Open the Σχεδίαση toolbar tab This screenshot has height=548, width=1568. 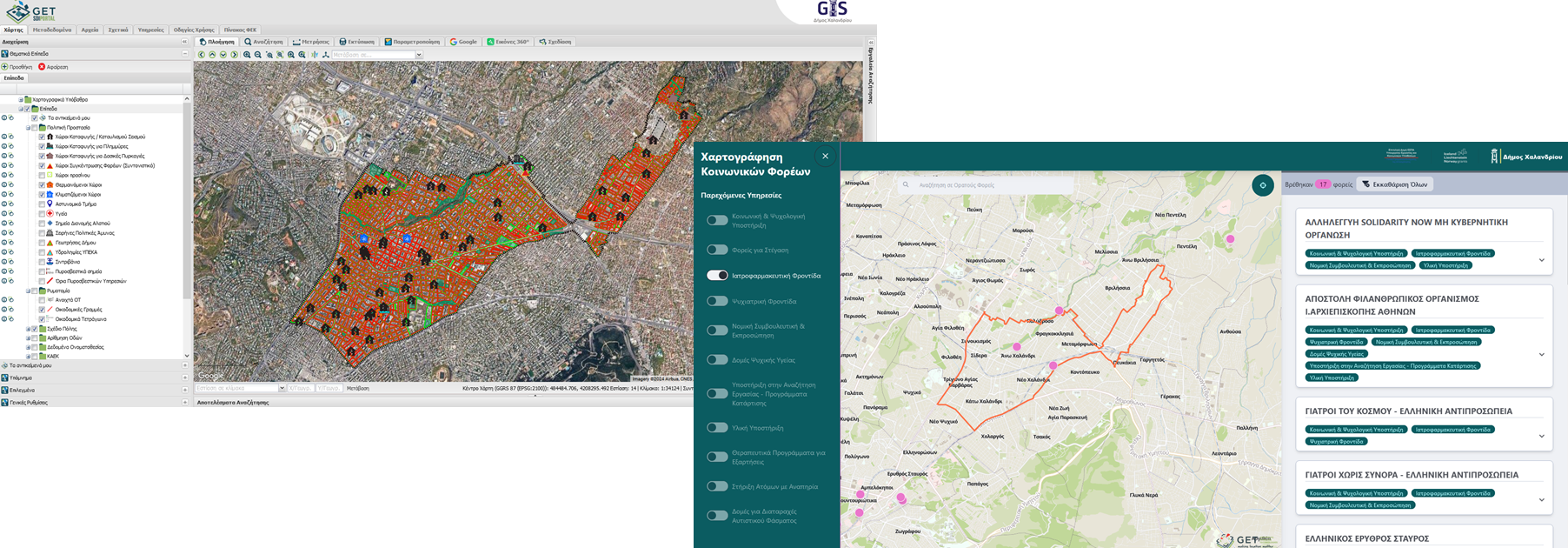555,42
